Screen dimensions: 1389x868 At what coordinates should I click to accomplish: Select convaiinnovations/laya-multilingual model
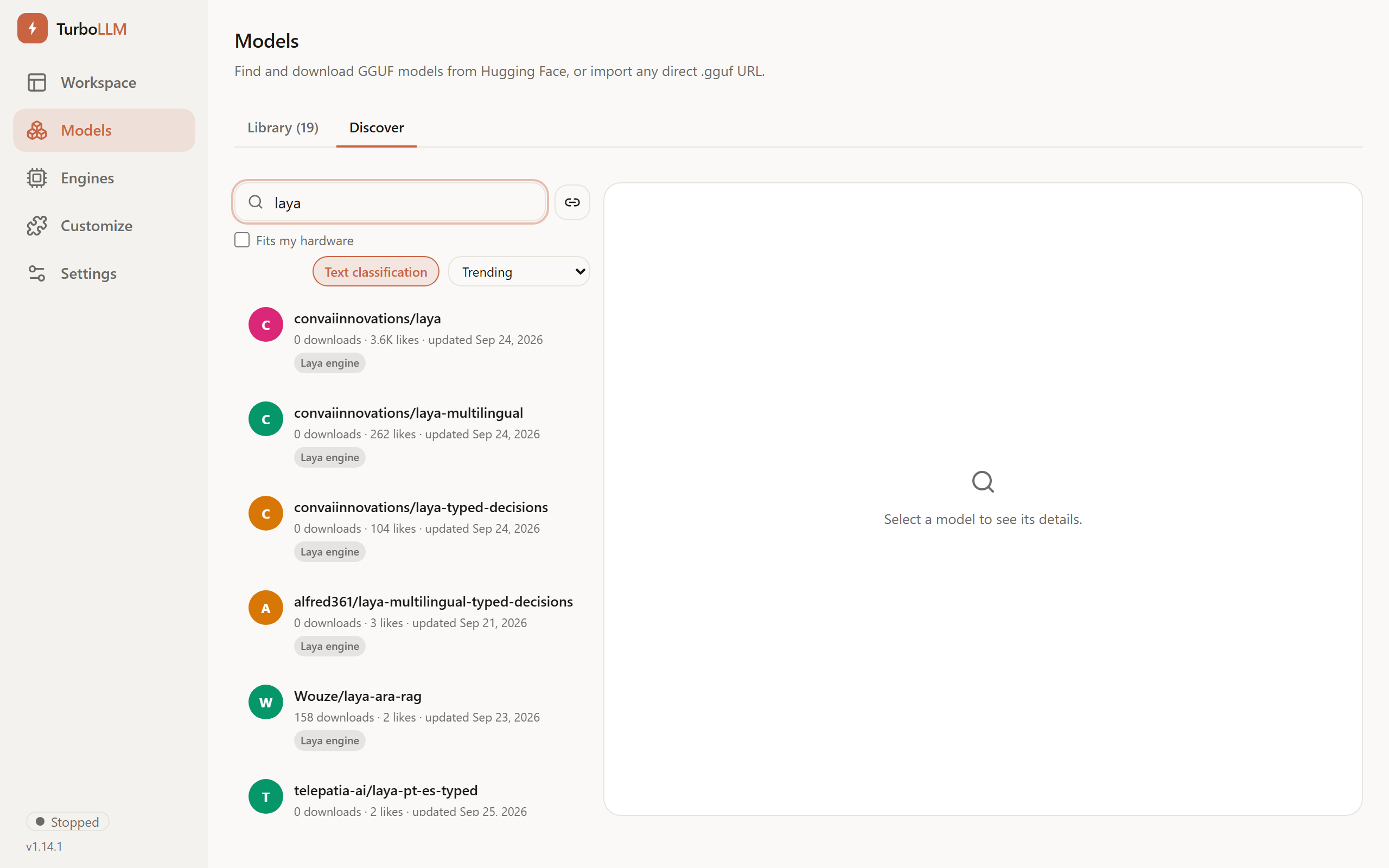[412, 434]
